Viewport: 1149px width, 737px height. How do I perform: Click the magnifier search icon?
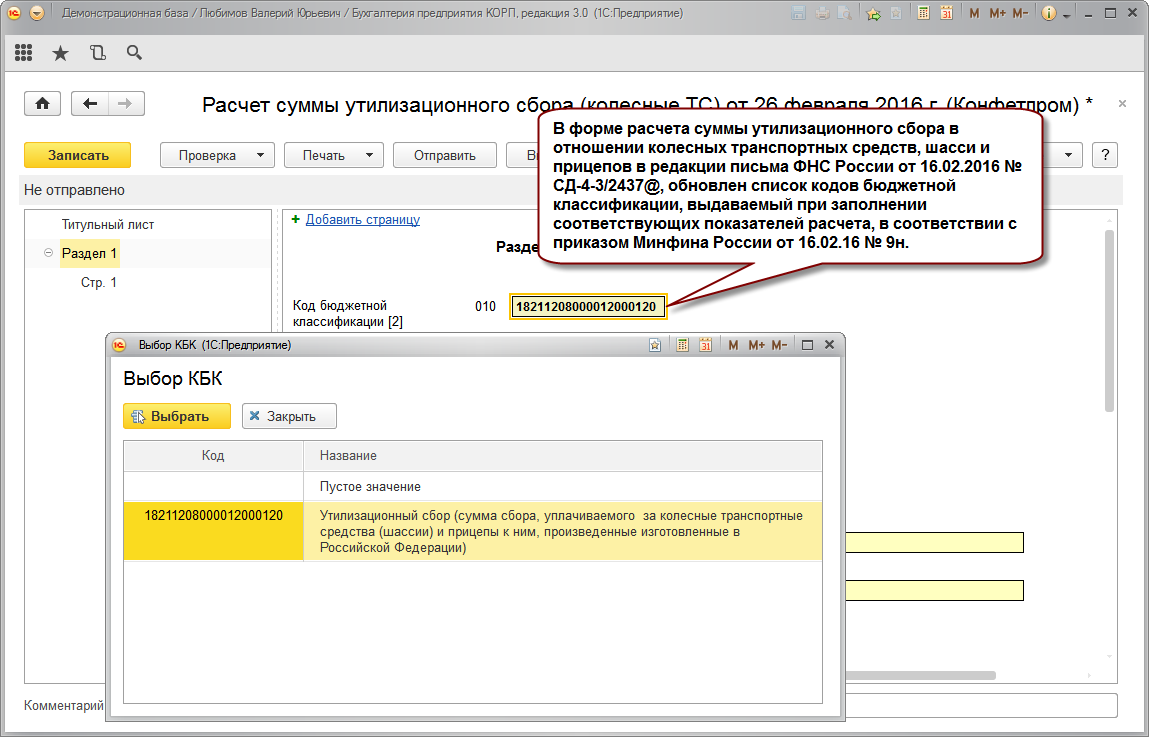tap(134, 53)
